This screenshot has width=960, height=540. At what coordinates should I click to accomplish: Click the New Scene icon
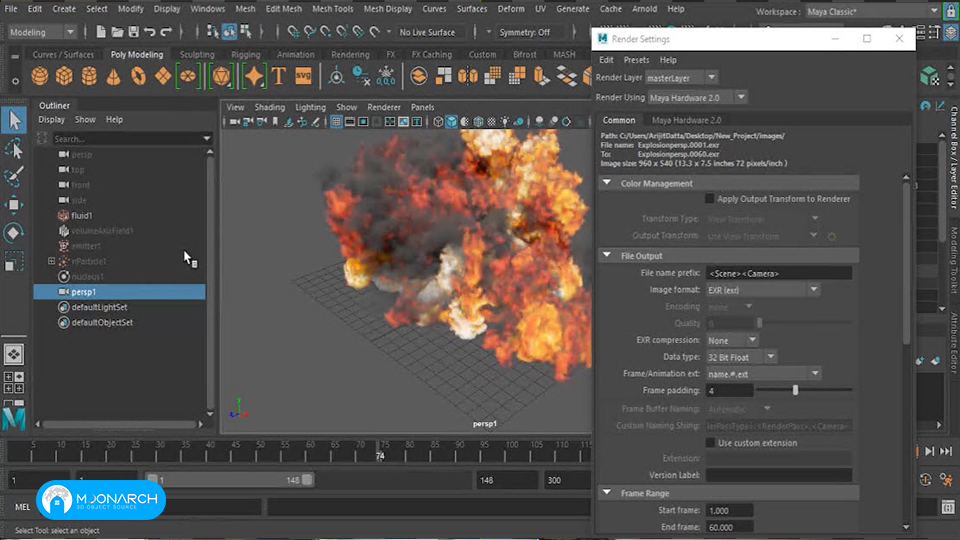(x=101, y=32)
